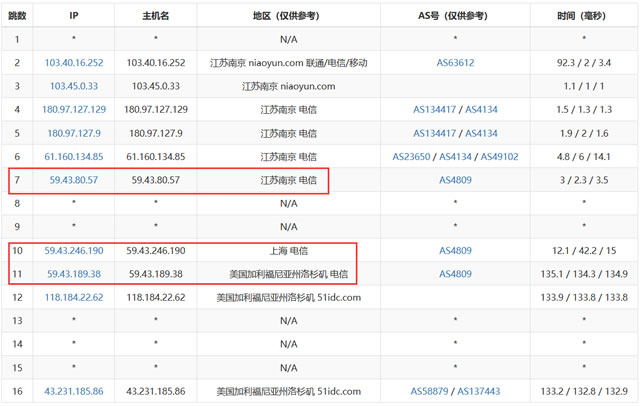
Task: Click AS4809 in the hop 10 row
Action: pos(455,251)
